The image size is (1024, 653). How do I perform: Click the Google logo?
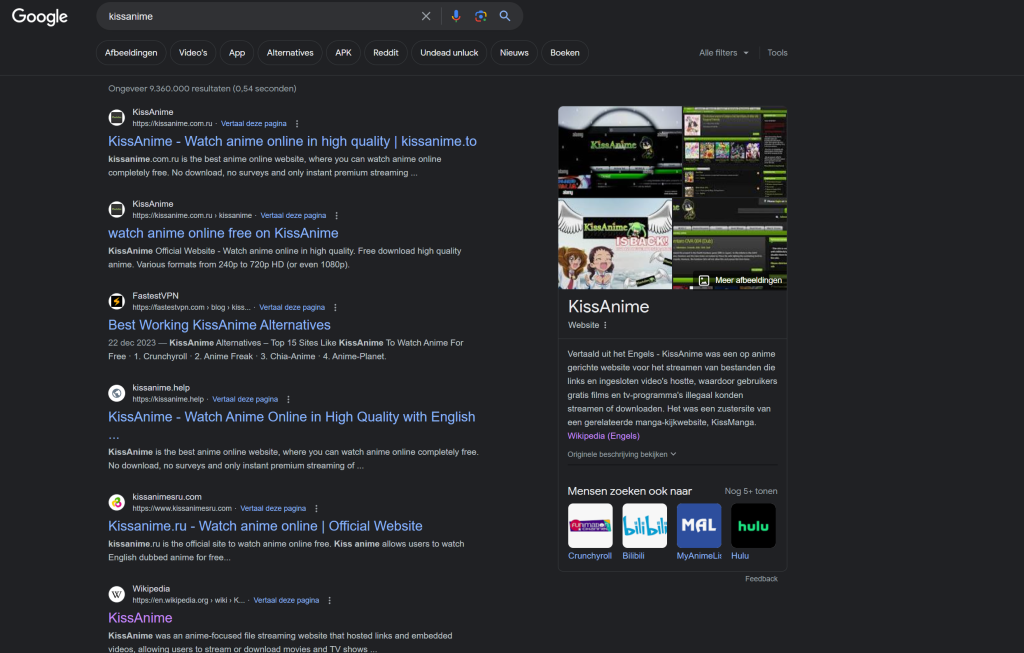40,16
